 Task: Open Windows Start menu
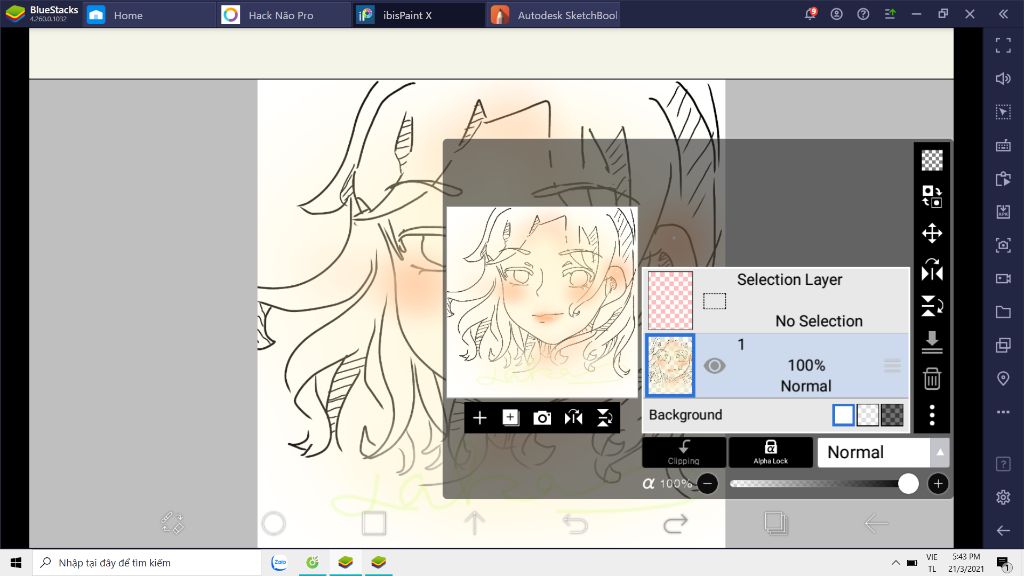(x=16, y=562)
